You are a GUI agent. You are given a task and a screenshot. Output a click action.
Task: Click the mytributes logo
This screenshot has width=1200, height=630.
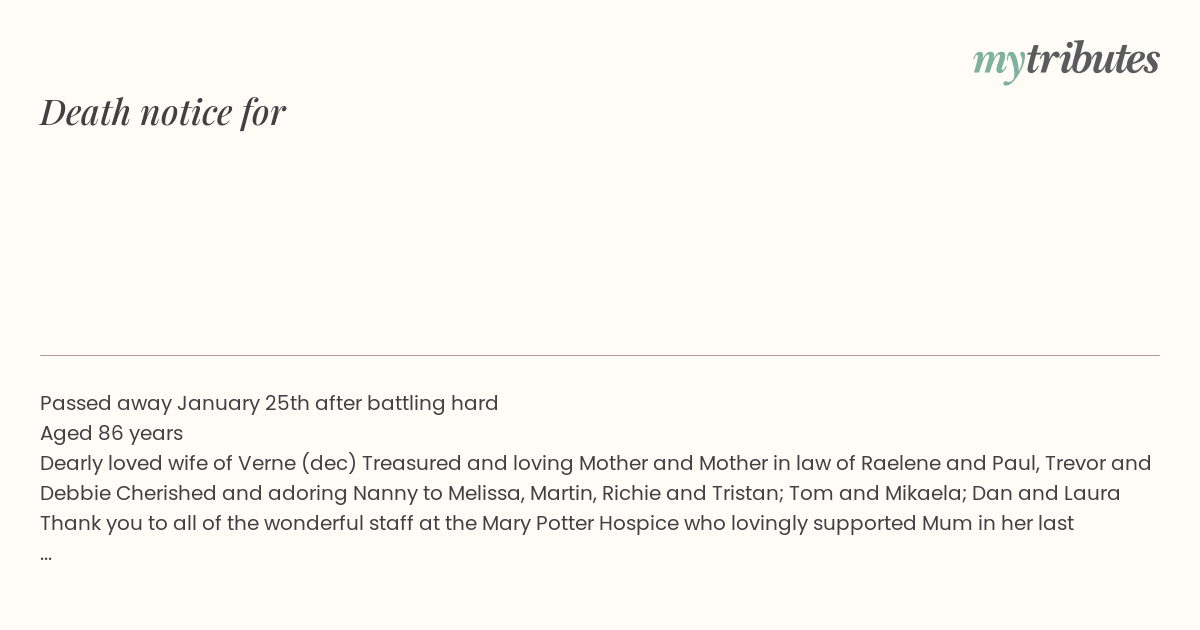point(1066,61)
